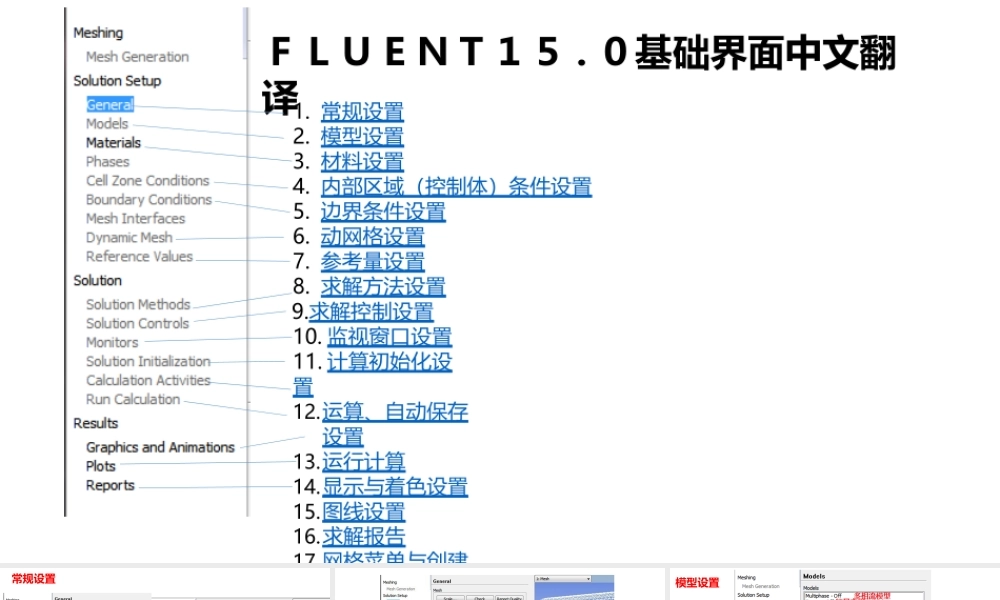Image resolution: width=1000 pixels, height=600 pixels.
Task: Select Cell Zone Conditions tree item
Action: [x=147, y=180]
